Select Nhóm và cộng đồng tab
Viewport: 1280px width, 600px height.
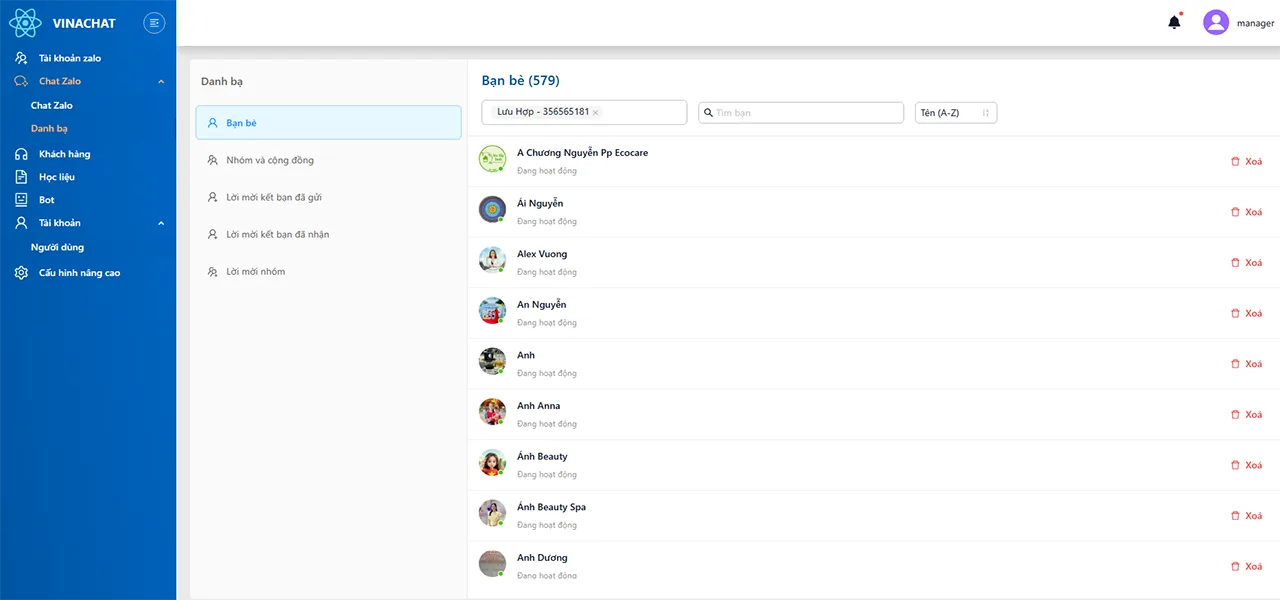pos(270,160)
